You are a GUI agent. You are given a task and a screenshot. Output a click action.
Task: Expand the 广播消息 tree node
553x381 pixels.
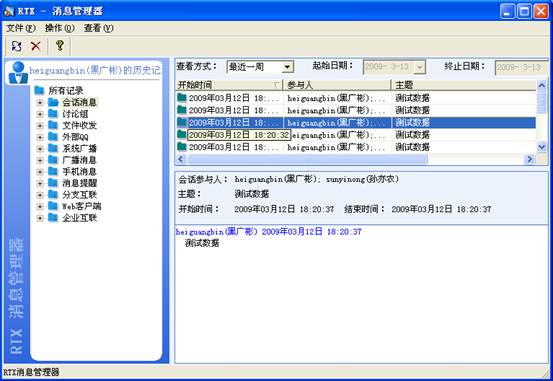pyautogui.click(x=40, y=160)
